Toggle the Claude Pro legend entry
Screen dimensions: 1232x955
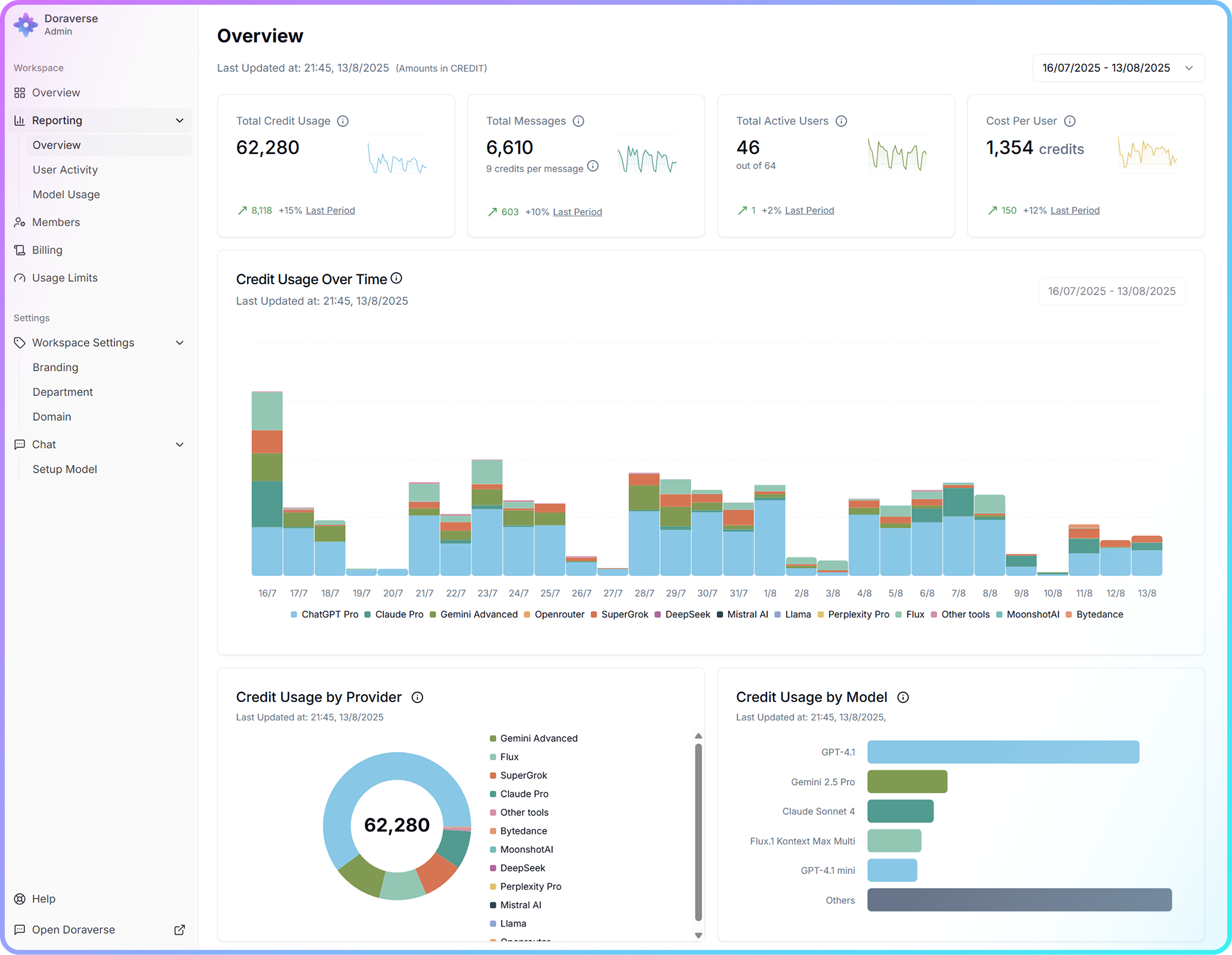[x=399, y=614]
